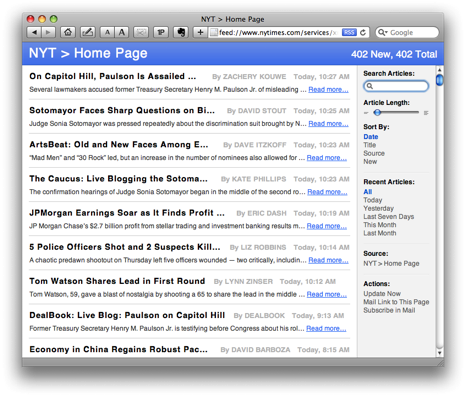Screen dimensions: 465x397
Task: Sort articles by New
Action: [370, 162]
